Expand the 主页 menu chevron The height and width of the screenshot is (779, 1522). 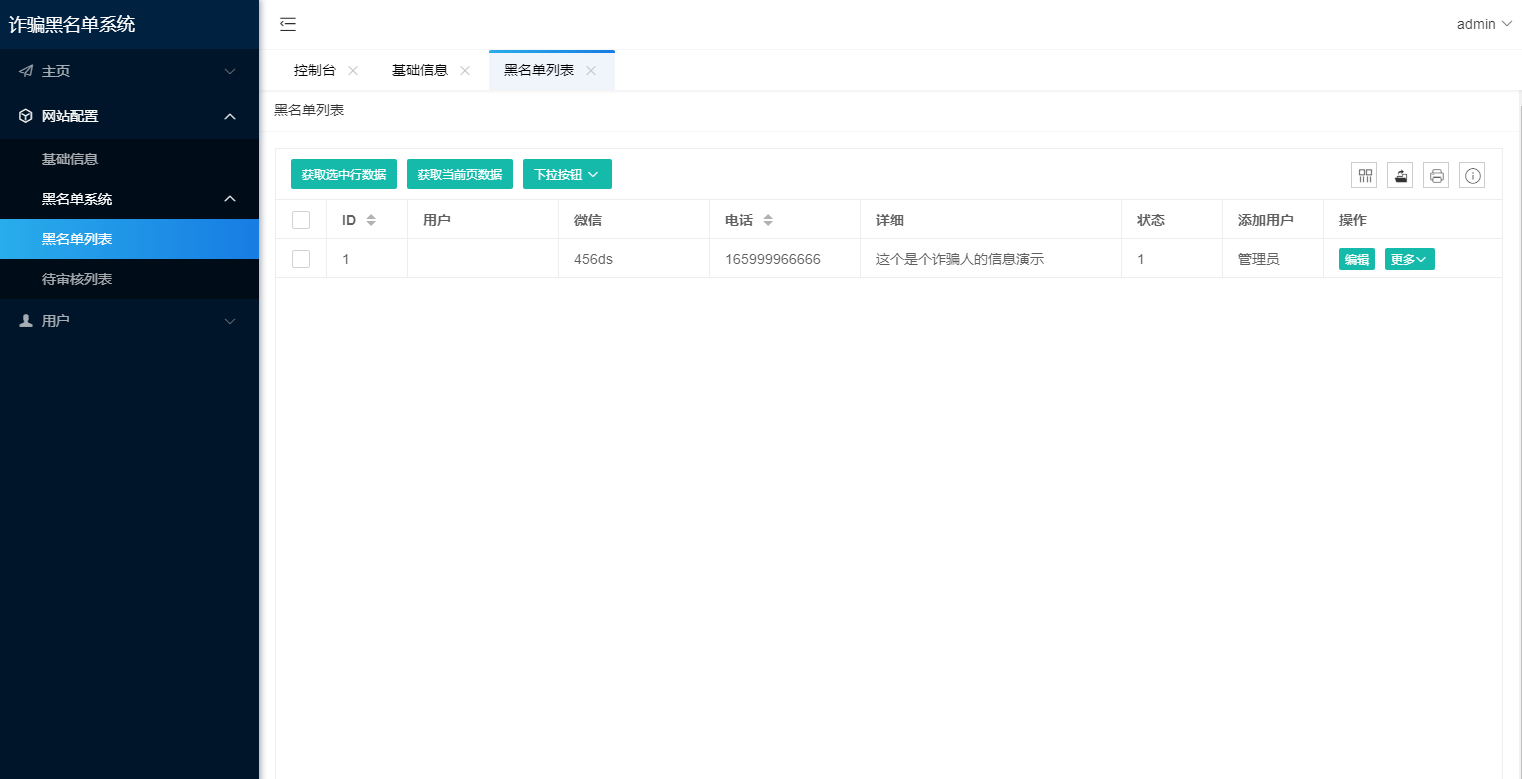230,71
